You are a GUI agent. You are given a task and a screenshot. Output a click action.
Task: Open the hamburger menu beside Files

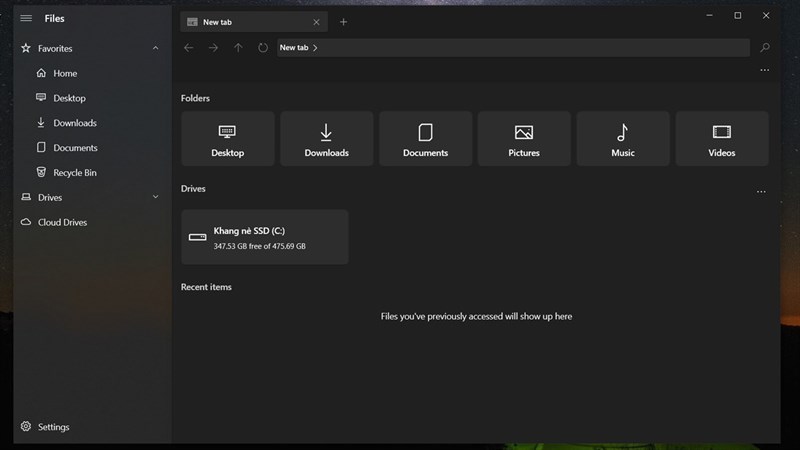(x=26, y=18)
